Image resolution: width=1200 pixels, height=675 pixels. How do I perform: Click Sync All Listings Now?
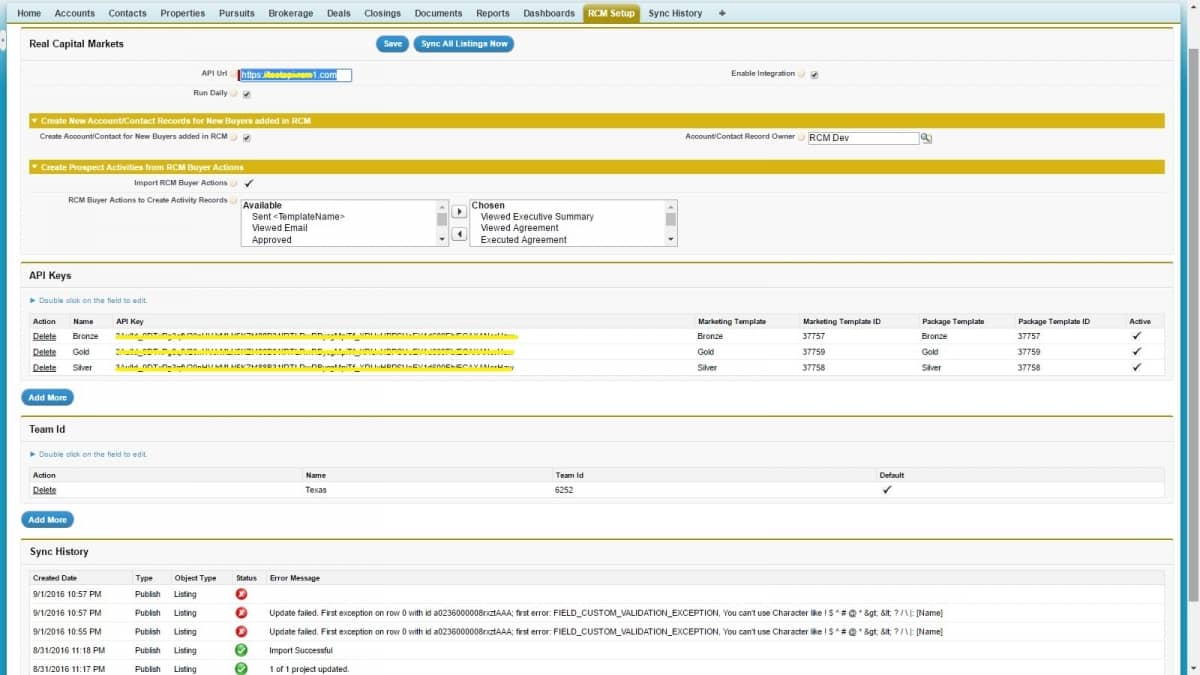coord(464,44)
